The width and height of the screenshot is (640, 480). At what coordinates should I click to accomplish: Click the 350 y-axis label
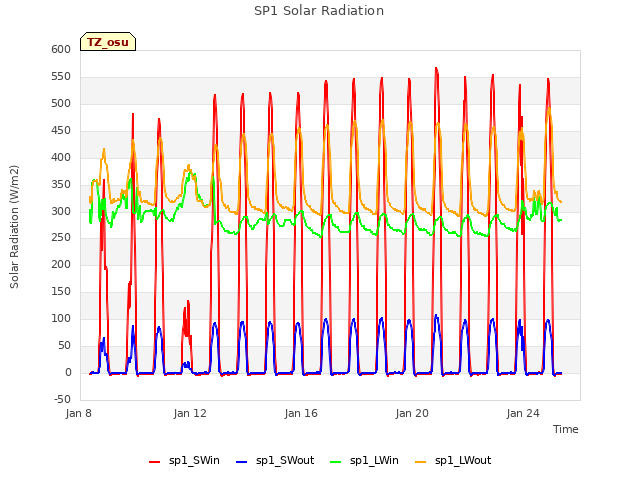click(61, 184)
